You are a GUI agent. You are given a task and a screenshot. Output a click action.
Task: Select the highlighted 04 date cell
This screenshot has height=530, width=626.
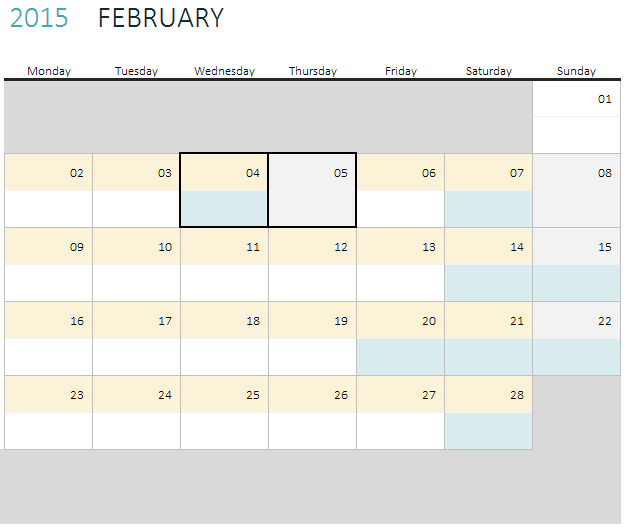[224, 173]
